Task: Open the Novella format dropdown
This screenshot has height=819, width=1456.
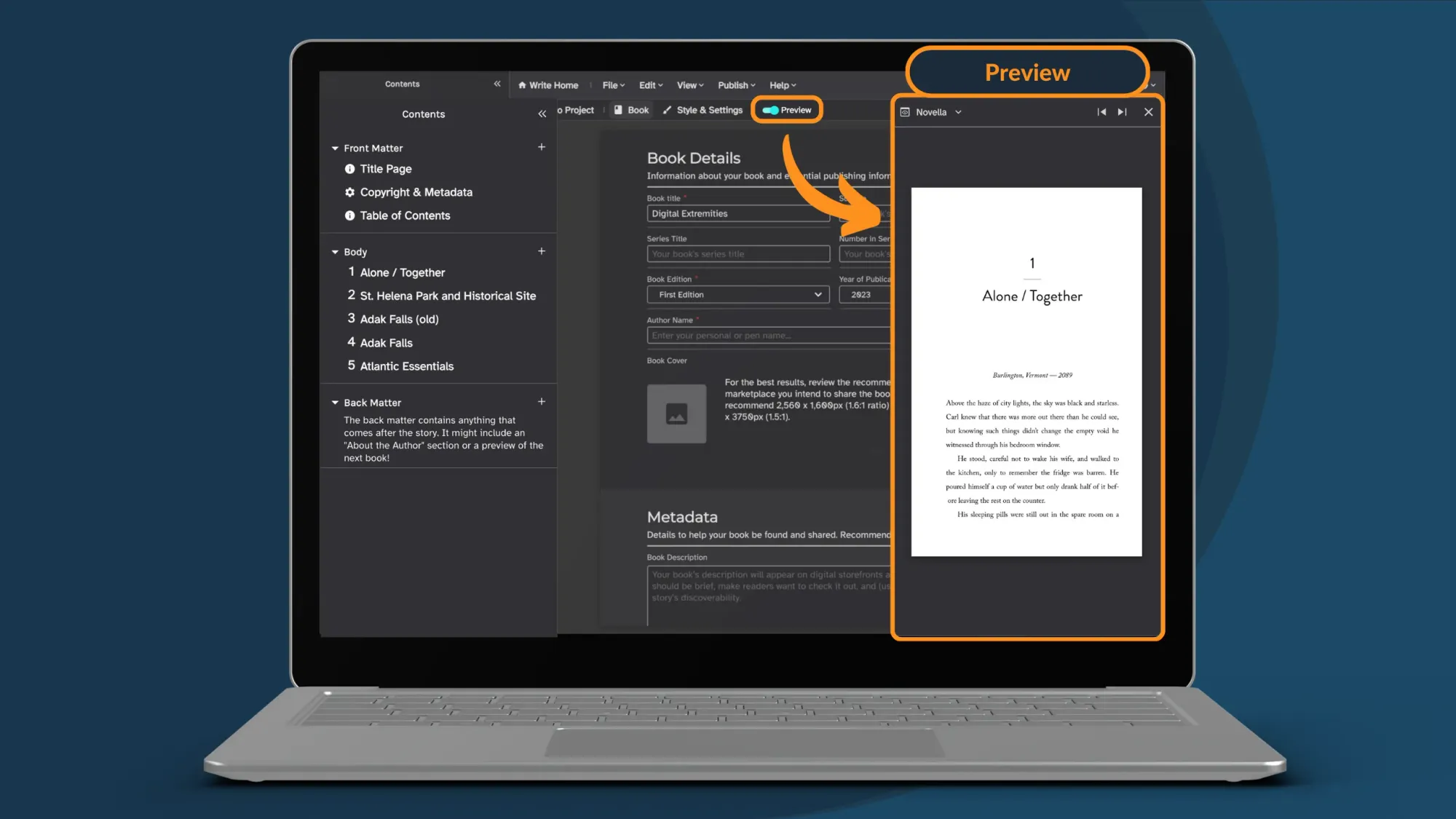Action: [958, 111]
